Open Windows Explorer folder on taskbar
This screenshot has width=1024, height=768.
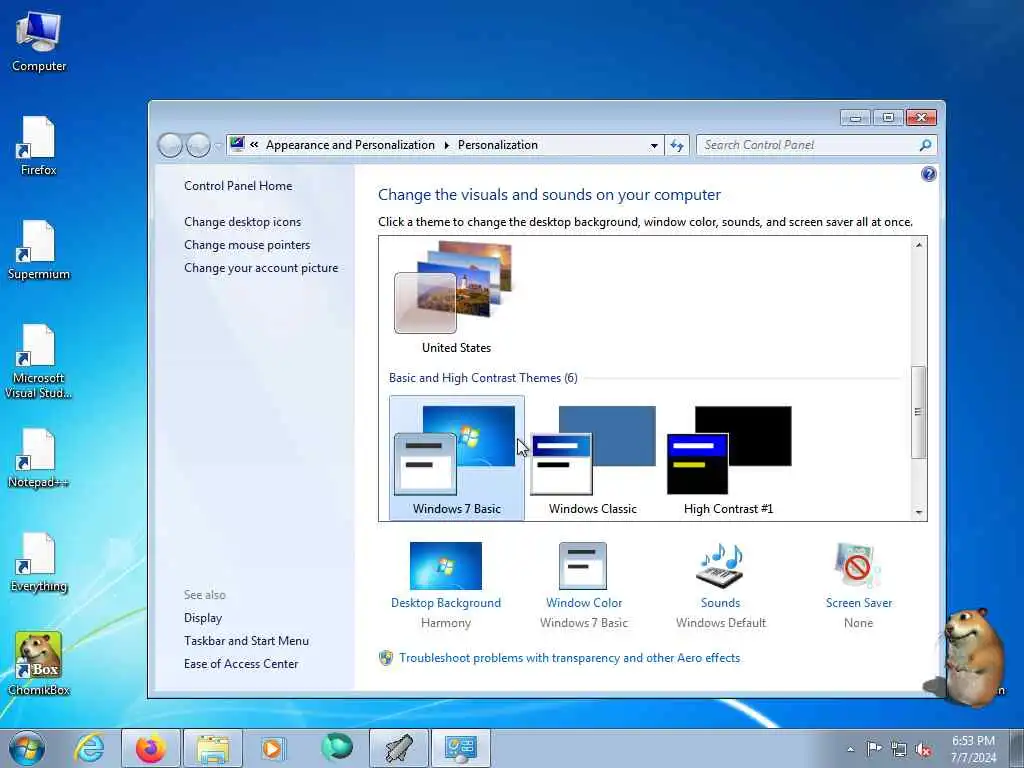(x=213, y=748)
